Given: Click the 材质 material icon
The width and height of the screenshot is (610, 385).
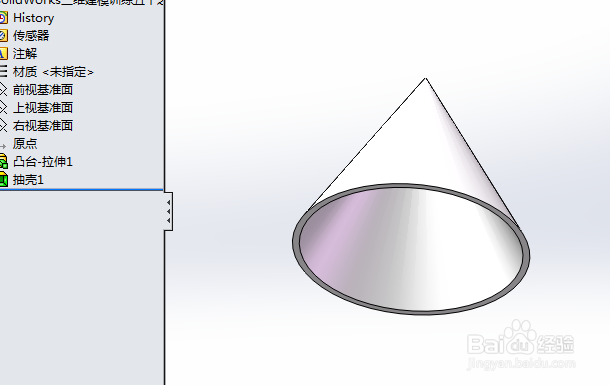Looking at the screenshot, I should (x=3, y=72).
